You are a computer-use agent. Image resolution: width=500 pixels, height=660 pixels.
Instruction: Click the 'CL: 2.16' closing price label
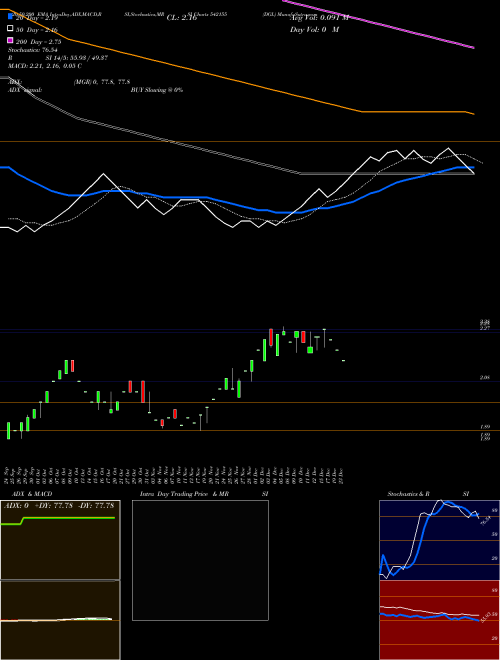click(x=182, y=18)
